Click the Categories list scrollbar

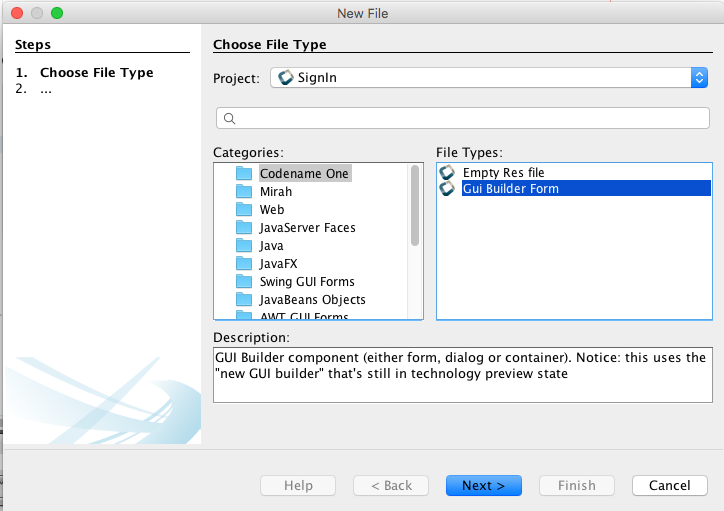click(x=415, y=205)
